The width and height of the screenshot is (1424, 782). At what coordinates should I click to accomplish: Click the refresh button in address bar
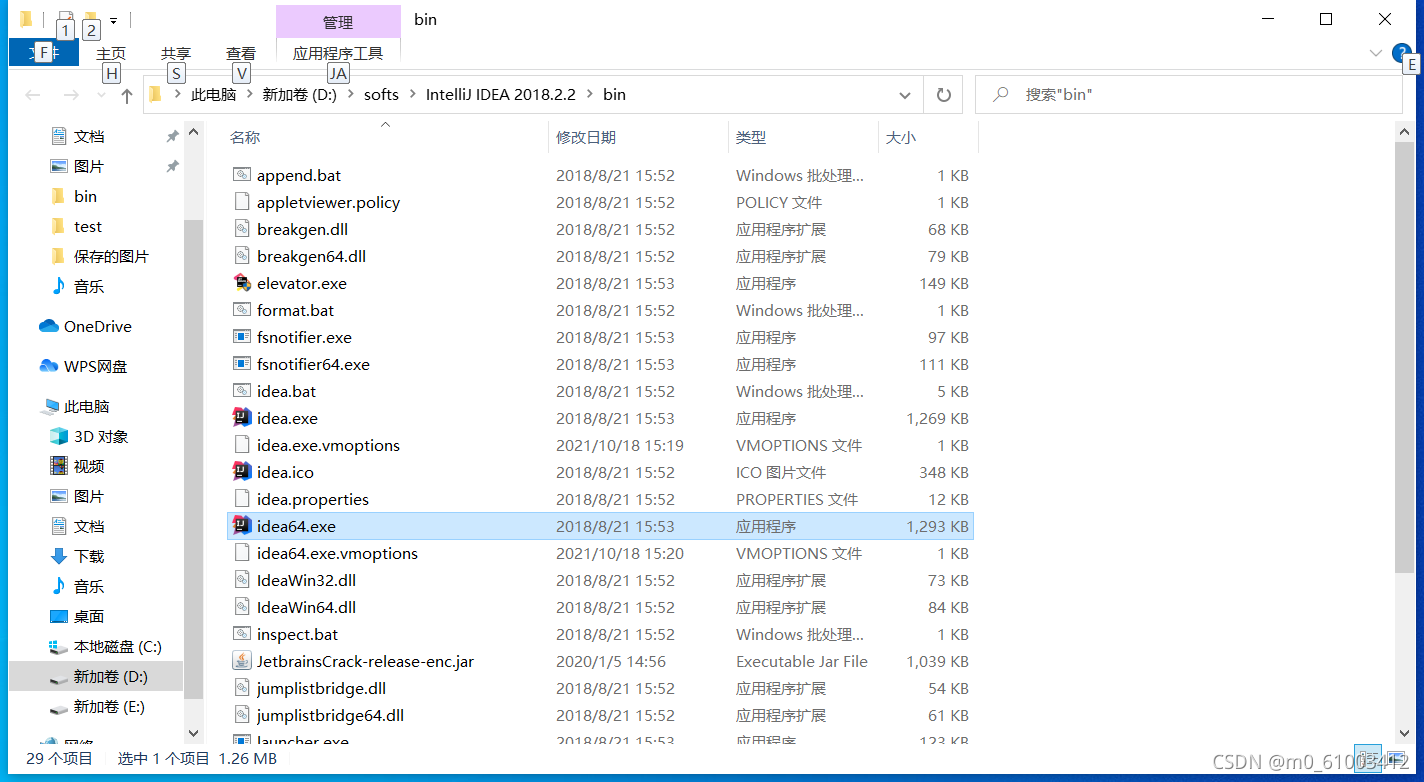click(x=943, y=95)
